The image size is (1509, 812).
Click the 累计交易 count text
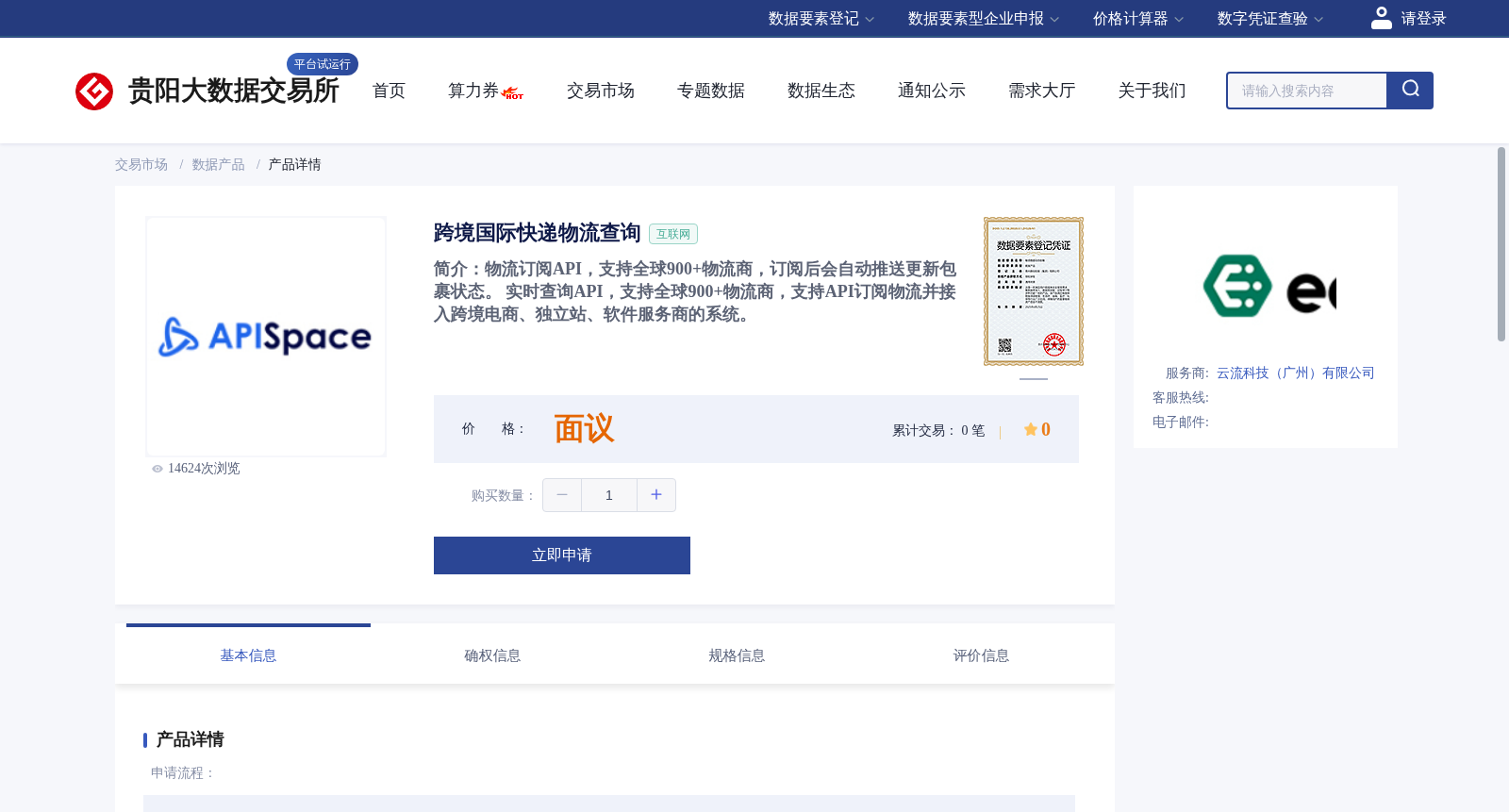pos(938,430)
